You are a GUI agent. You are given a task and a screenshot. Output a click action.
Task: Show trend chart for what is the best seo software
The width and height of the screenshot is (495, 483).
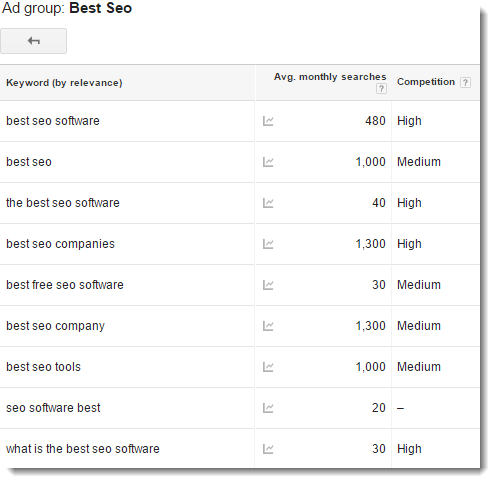[268, 449]
